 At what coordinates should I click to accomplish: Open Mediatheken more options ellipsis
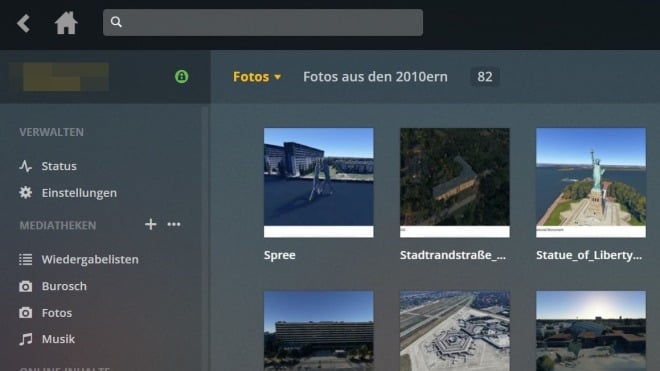tap(174, 224)
